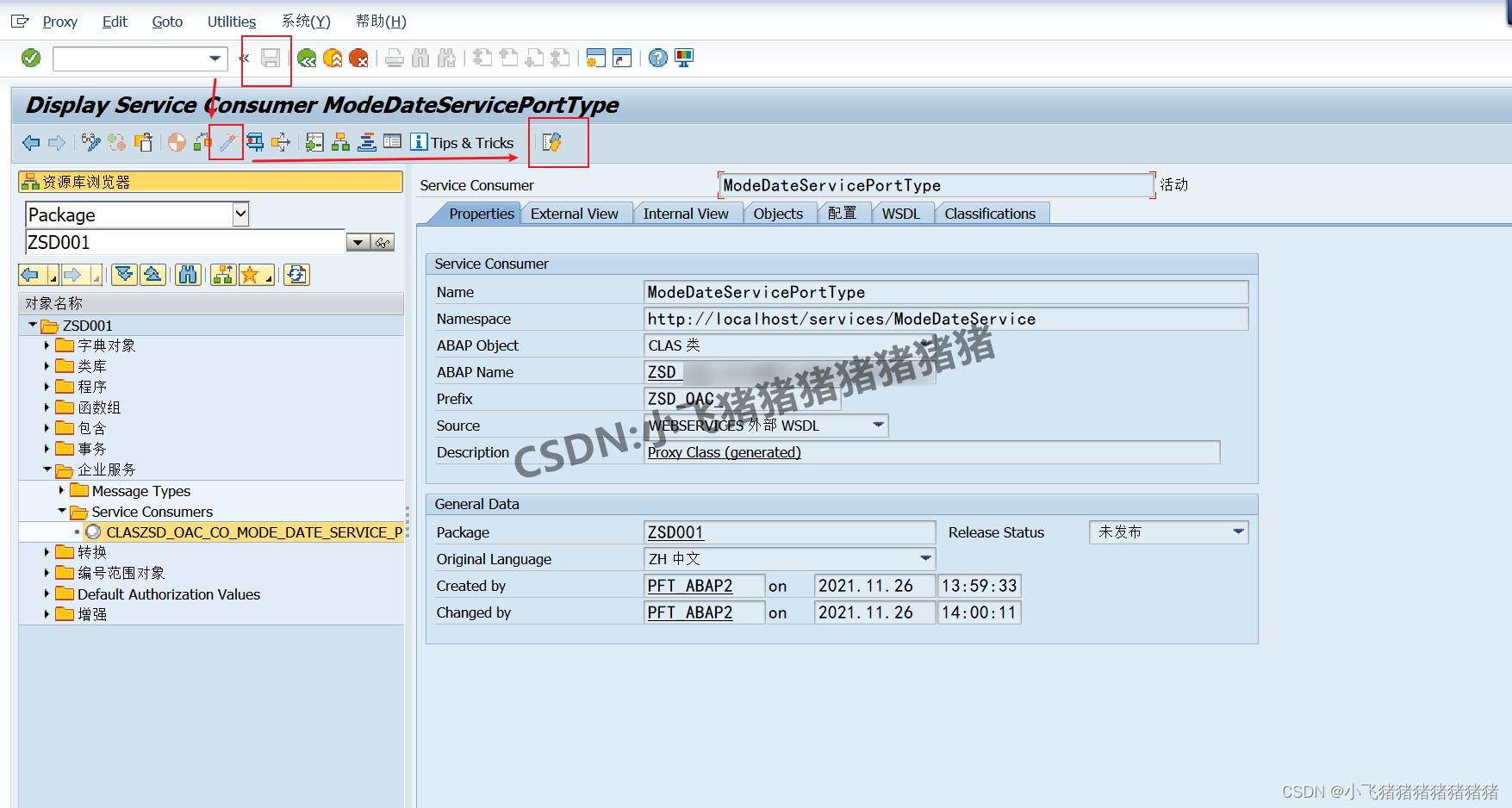1512x808 pixels.
Task: Click the Tips & Tricks button
Action: [x=463, y=142]
